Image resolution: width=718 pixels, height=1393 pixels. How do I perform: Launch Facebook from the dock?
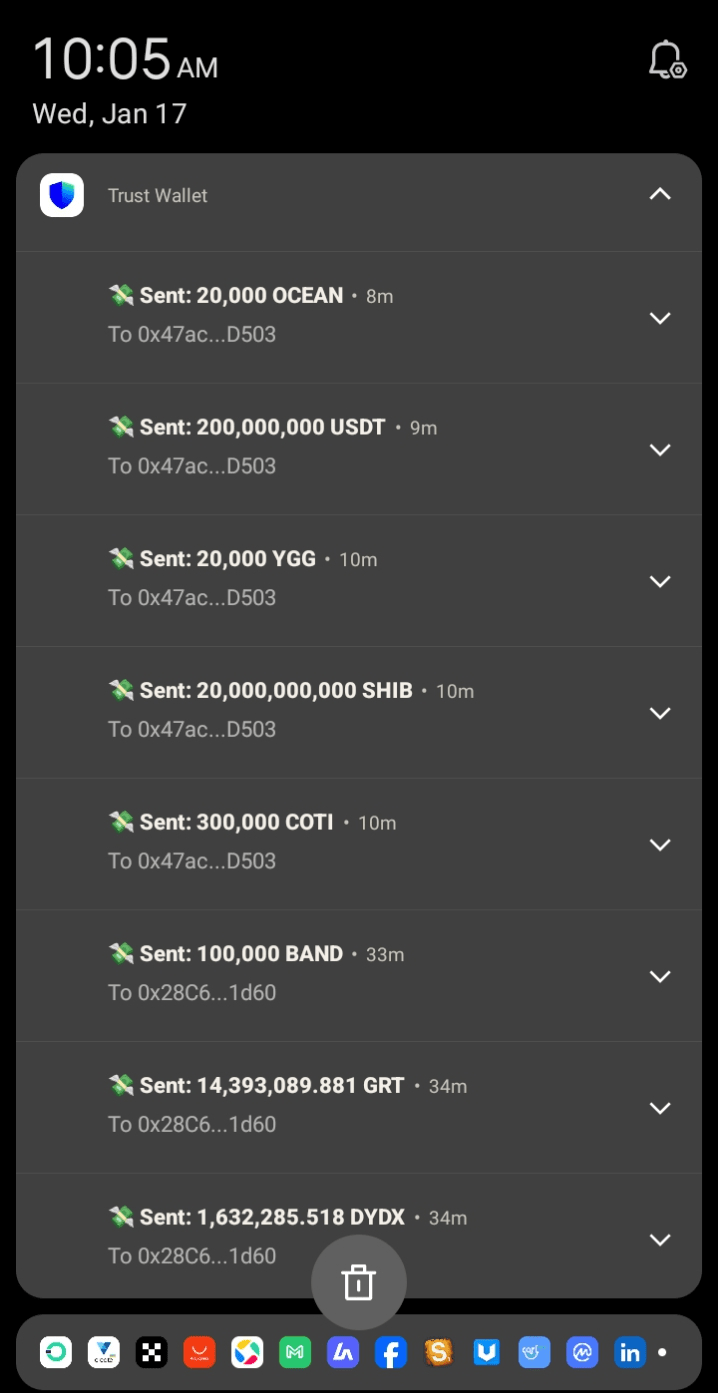[391, 1352]
